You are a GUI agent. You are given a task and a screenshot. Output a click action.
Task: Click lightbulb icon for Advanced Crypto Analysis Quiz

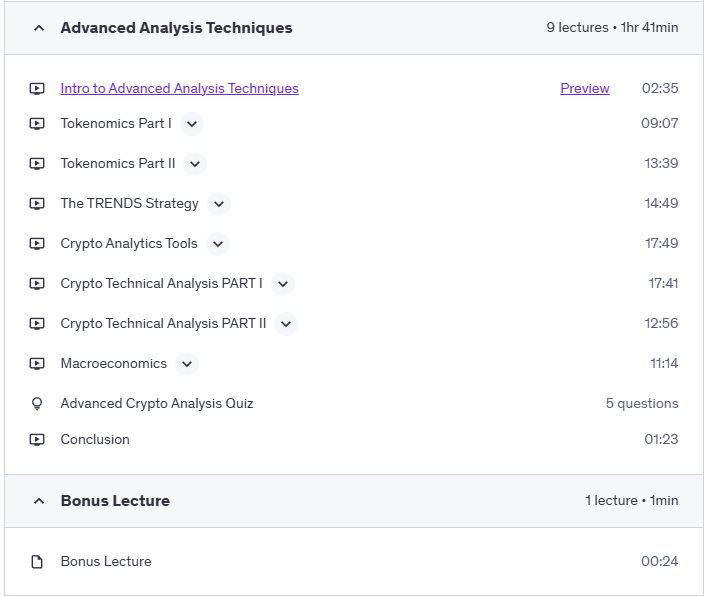click(x=37, y=404)
